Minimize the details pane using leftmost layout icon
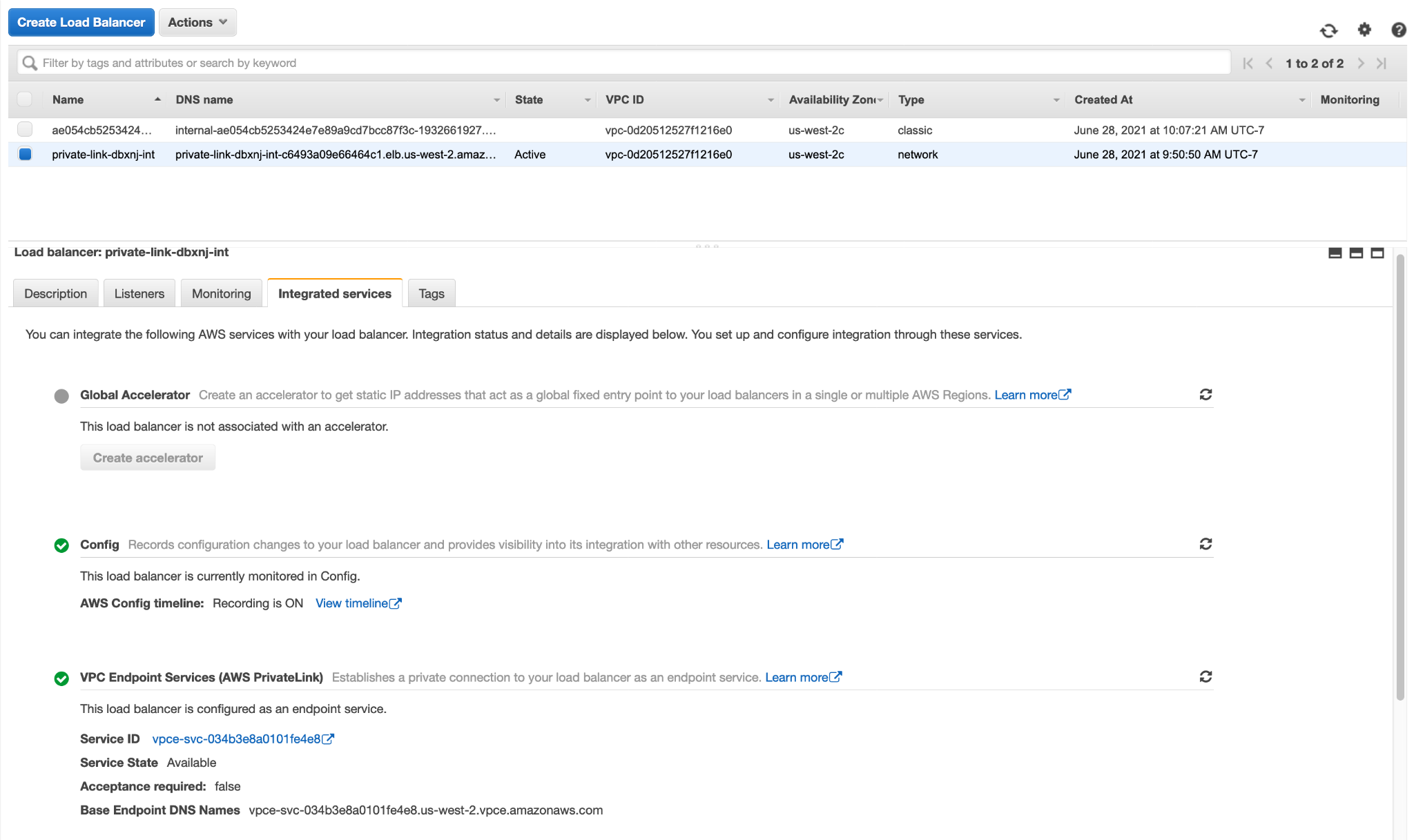The height and width of the screenshot is (840, 1414). pos(1335,253)
